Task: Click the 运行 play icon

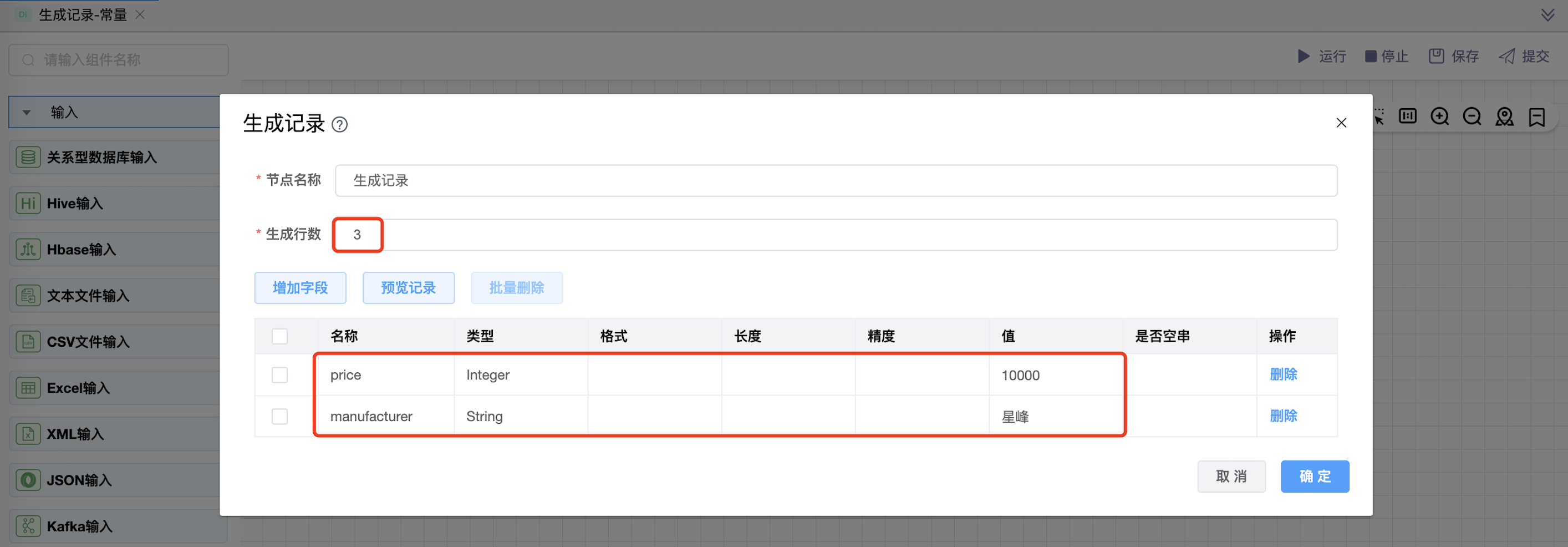Action: coord(1303,57)
